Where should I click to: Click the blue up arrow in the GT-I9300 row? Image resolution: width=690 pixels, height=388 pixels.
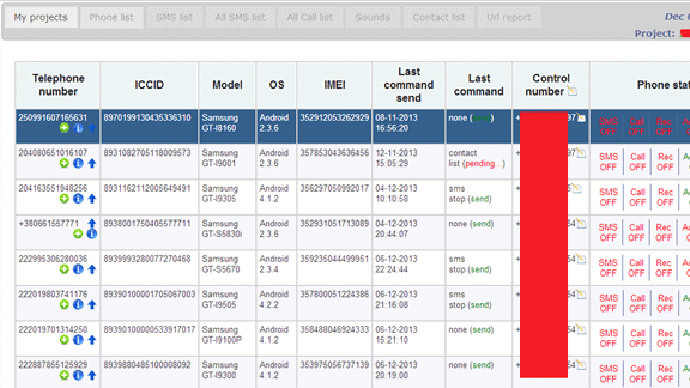[x=92, y=375]
